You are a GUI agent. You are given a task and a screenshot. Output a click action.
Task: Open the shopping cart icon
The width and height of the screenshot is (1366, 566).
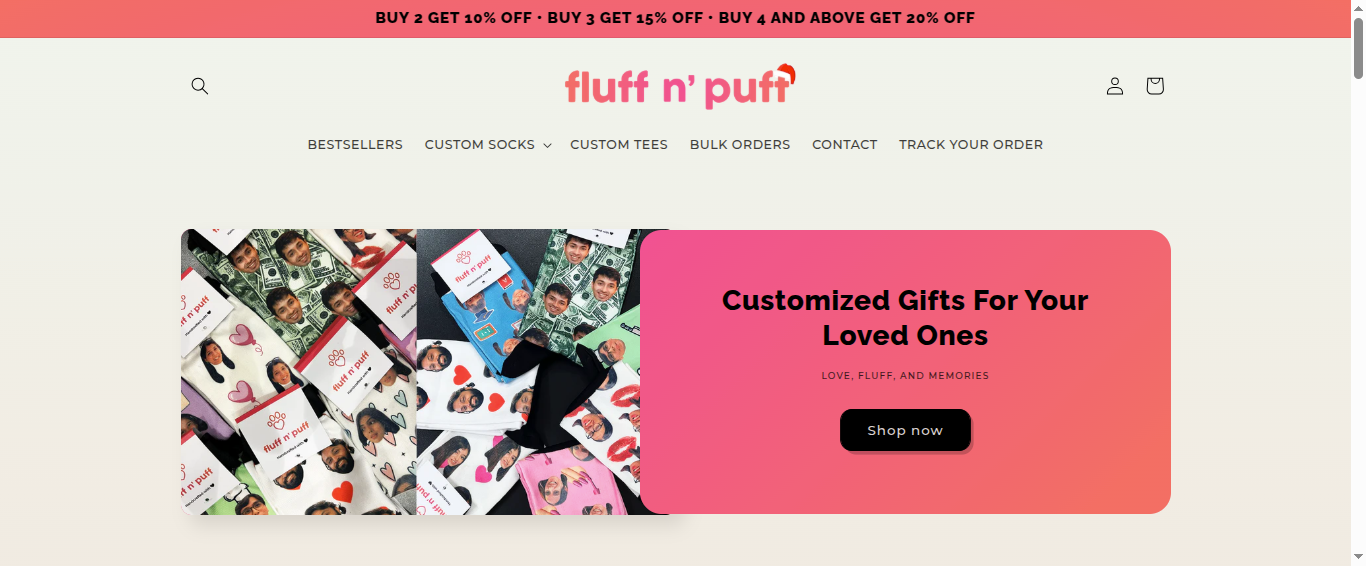1155,86
